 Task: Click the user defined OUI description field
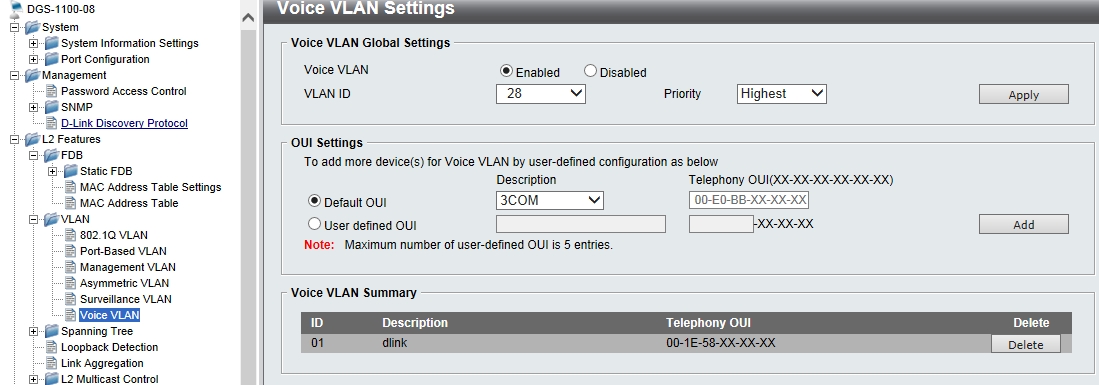580,224
